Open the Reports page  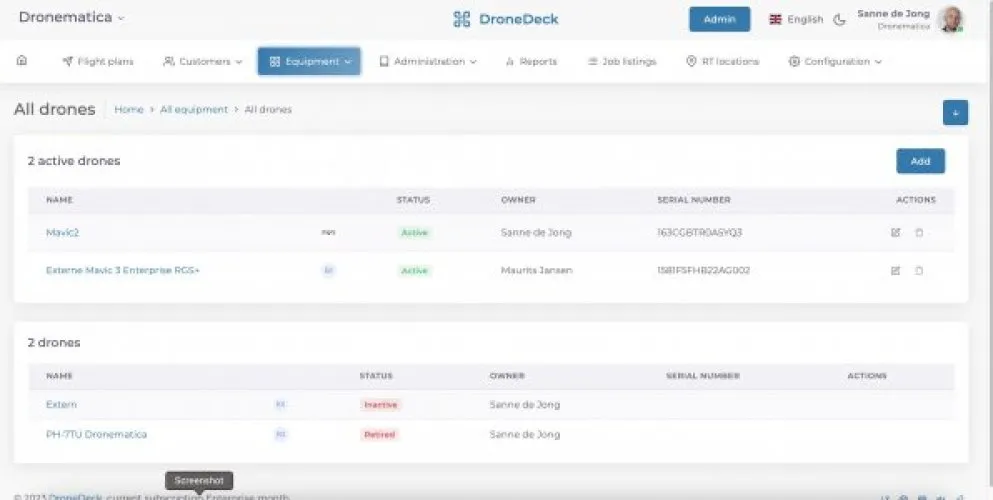coord(531,62)
